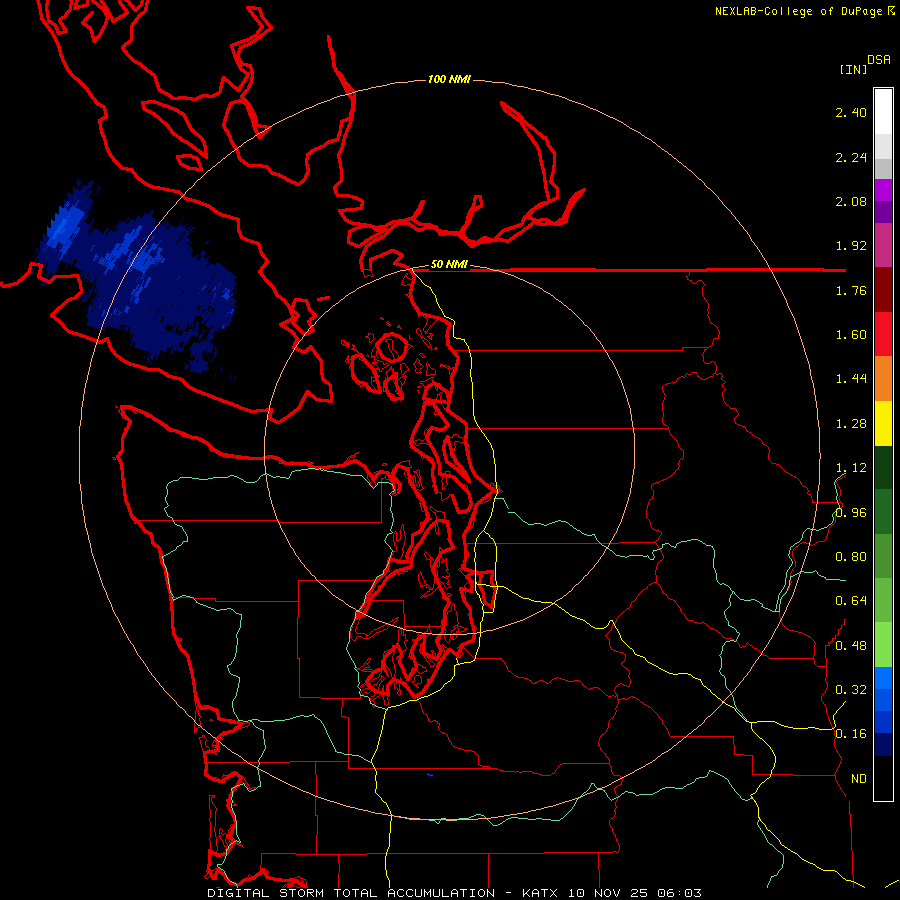Viewport: 900px width, 900px height.
Task: Click the 1.92 legend value
Action: [851, 246]
